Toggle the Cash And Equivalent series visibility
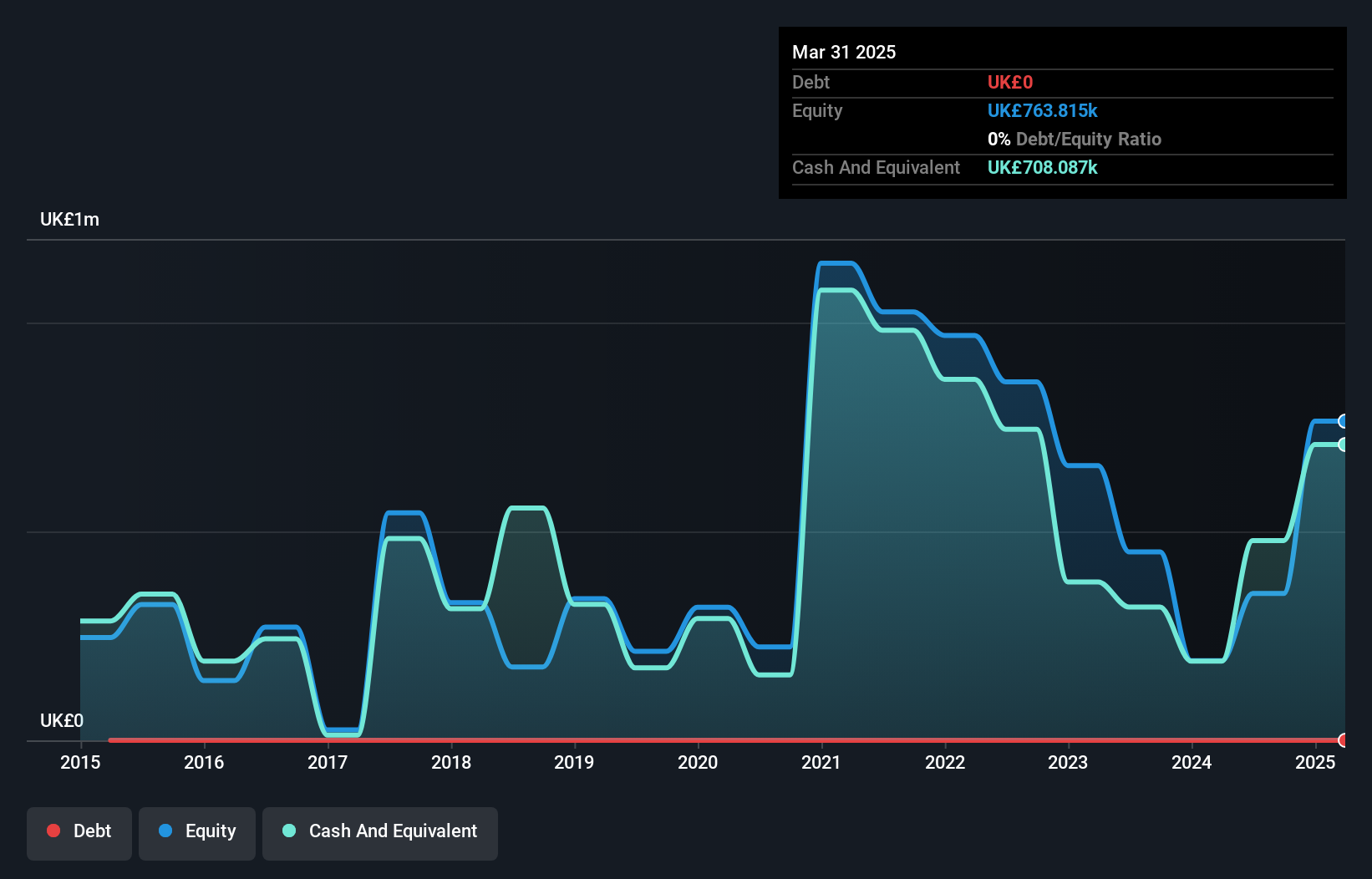 380,832
